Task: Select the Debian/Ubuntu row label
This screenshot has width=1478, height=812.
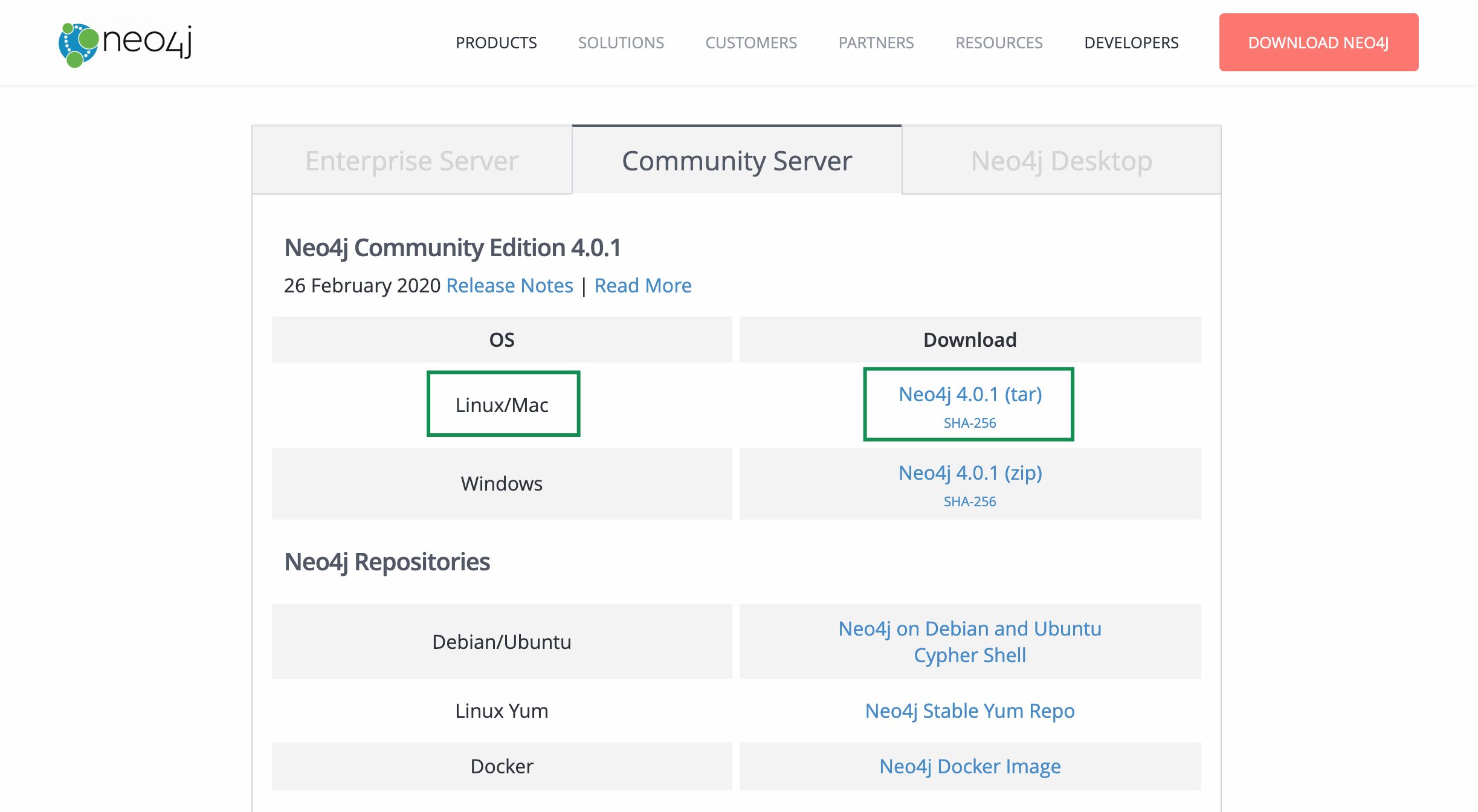Action: 502,642
